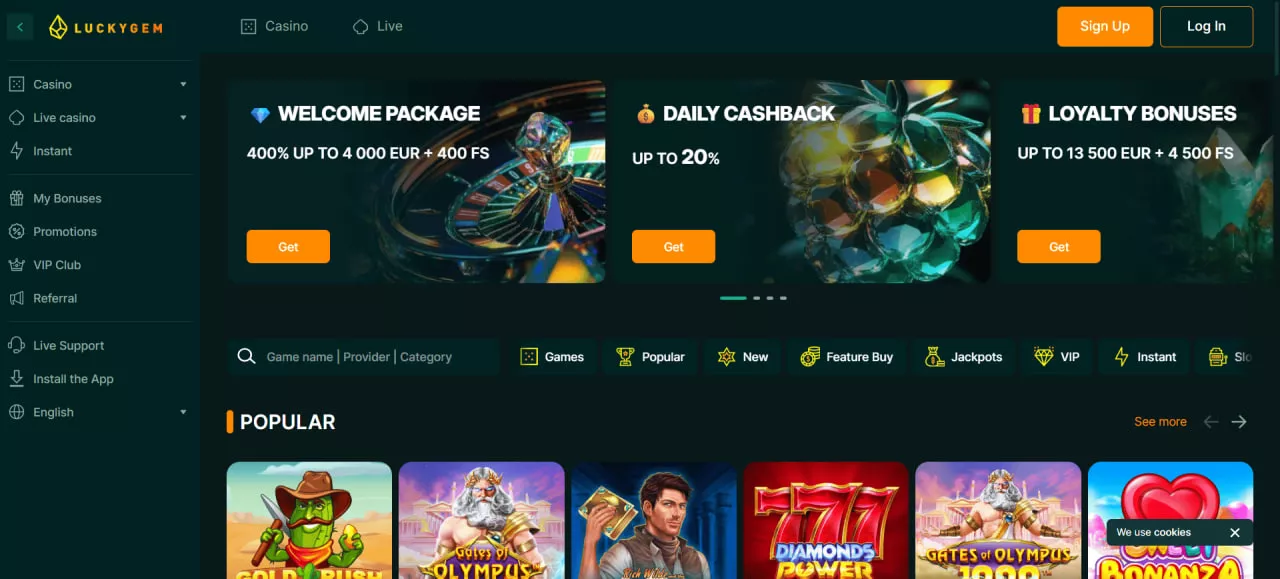Open the VIP Club crown icon
The image size is (1280, 579).
[16, 265]
